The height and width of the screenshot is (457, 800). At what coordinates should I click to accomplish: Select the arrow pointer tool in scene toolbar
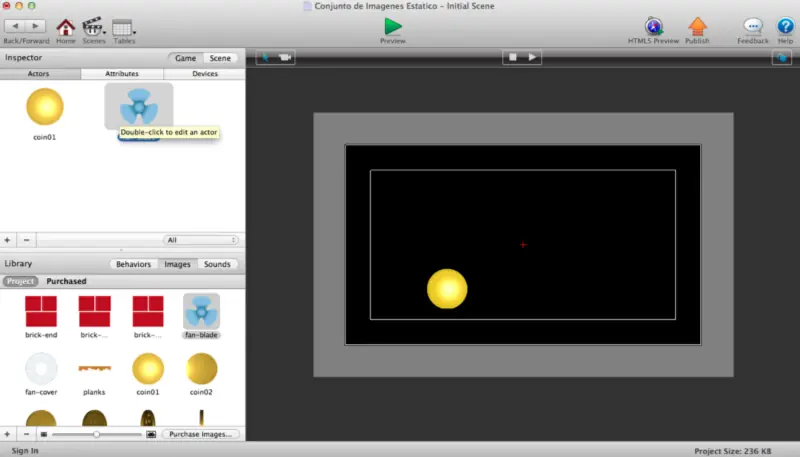(265, 57)
